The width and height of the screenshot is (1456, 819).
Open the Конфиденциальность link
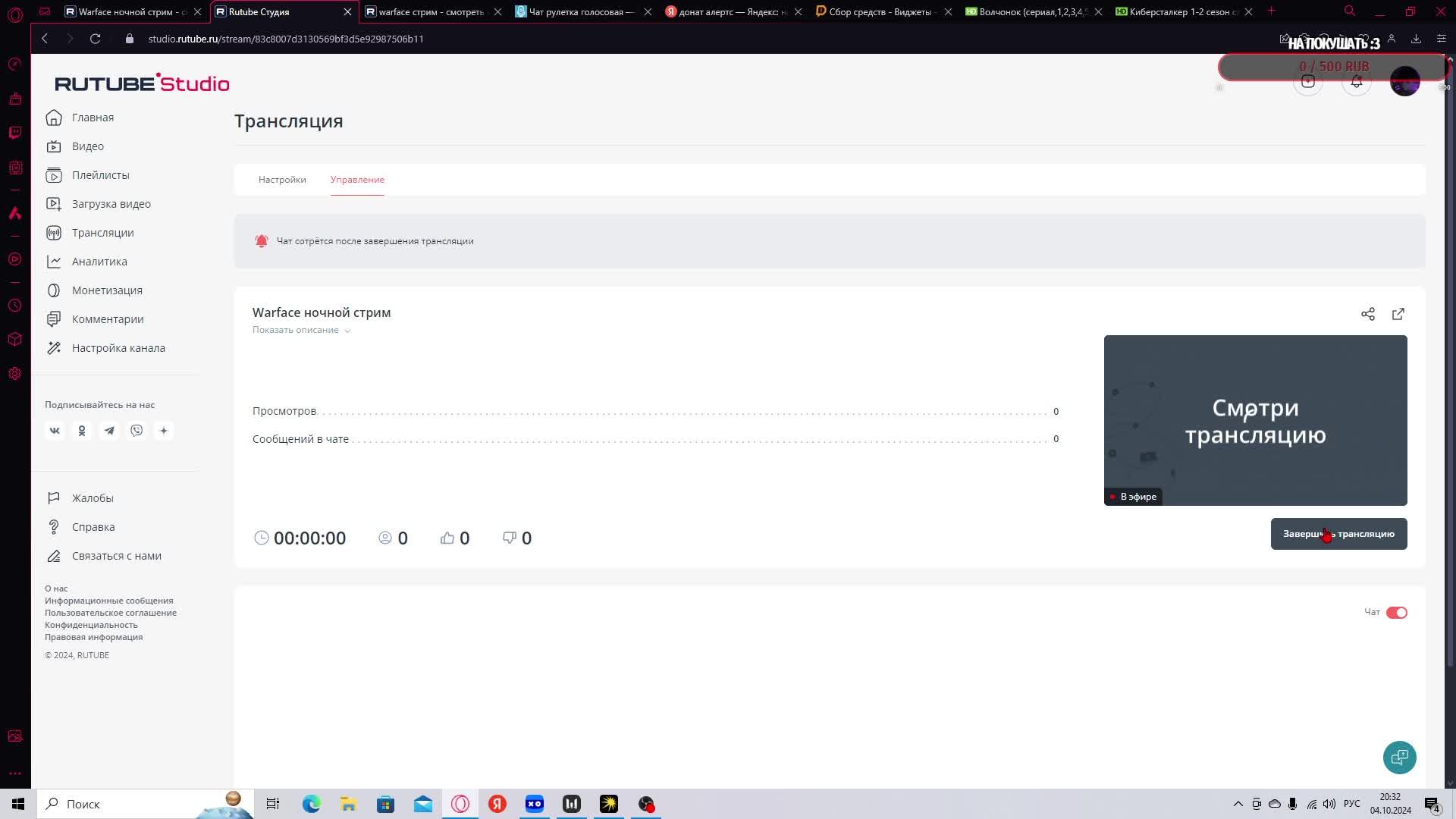click(91, 625)
